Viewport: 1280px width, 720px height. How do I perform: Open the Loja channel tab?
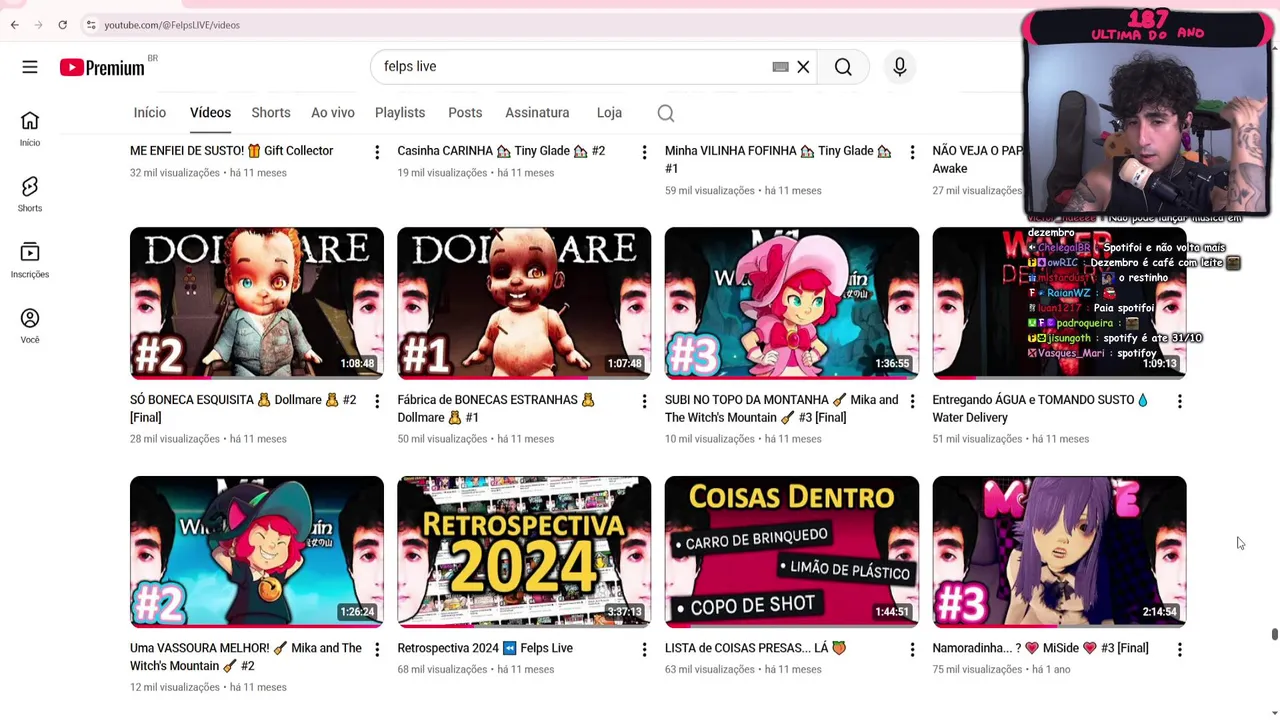[x=609, y=113]
